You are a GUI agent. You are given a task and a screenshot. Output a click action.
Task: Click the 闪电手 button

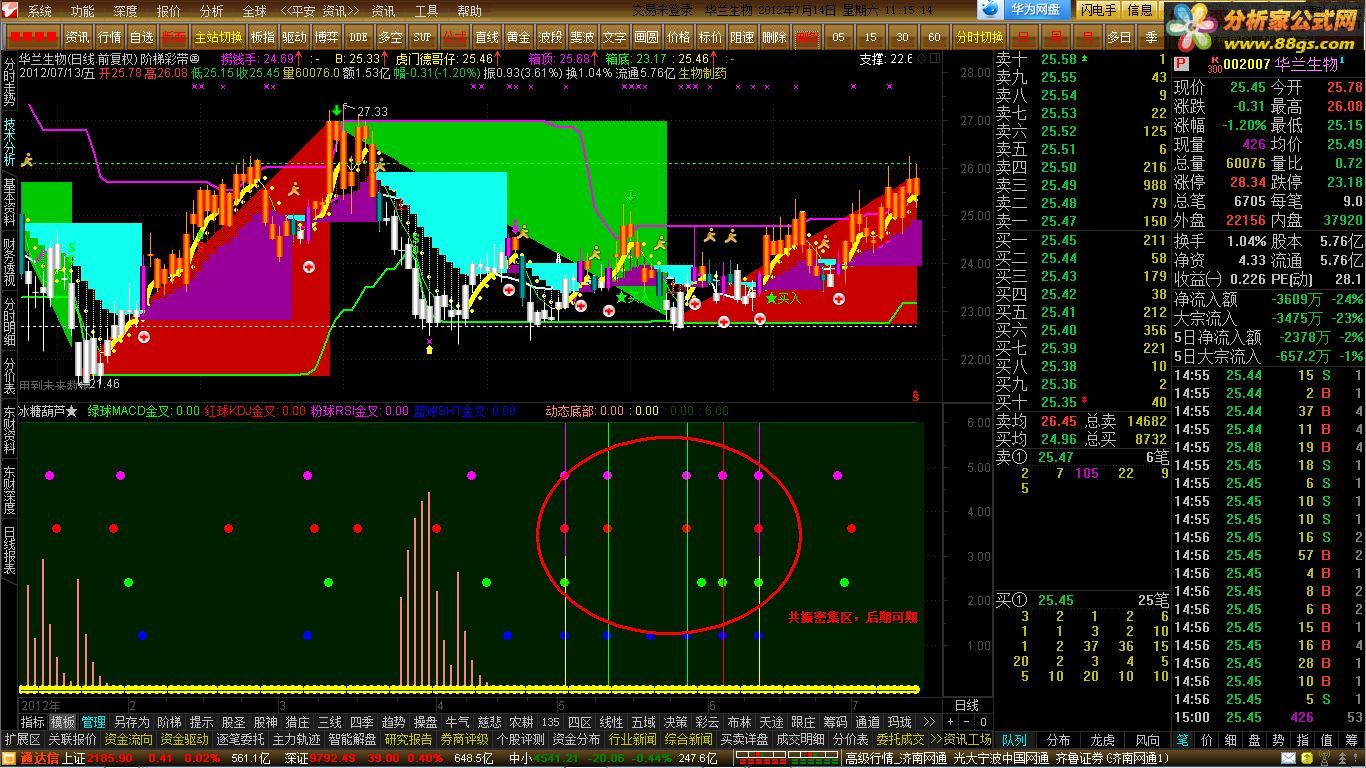[x=1098, y=10]
